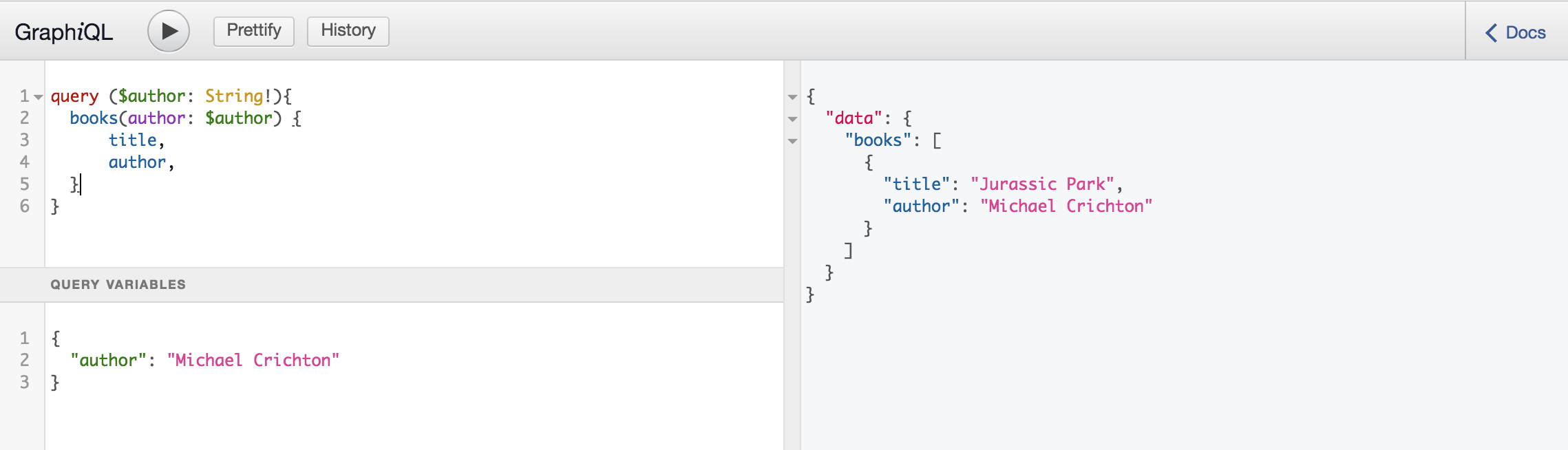Click "Jurassic Park" in the result pane

[x=1042, y=184]
